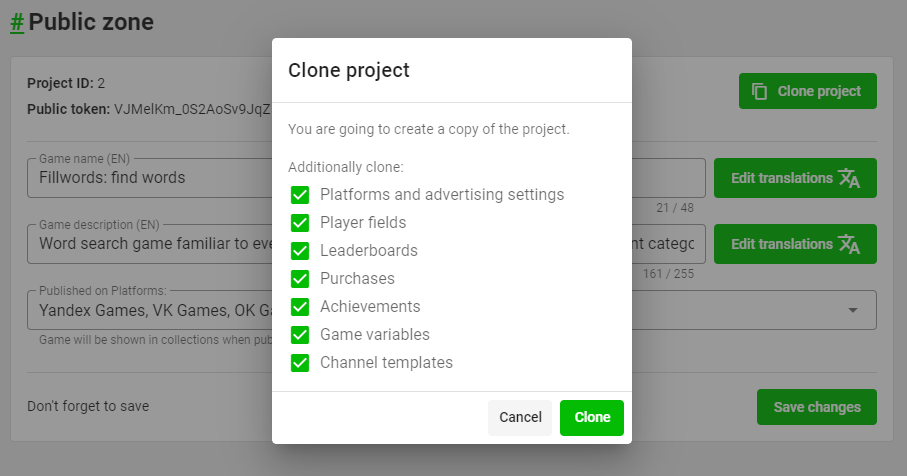Confirm with the green Clone button

click(592, 417)
